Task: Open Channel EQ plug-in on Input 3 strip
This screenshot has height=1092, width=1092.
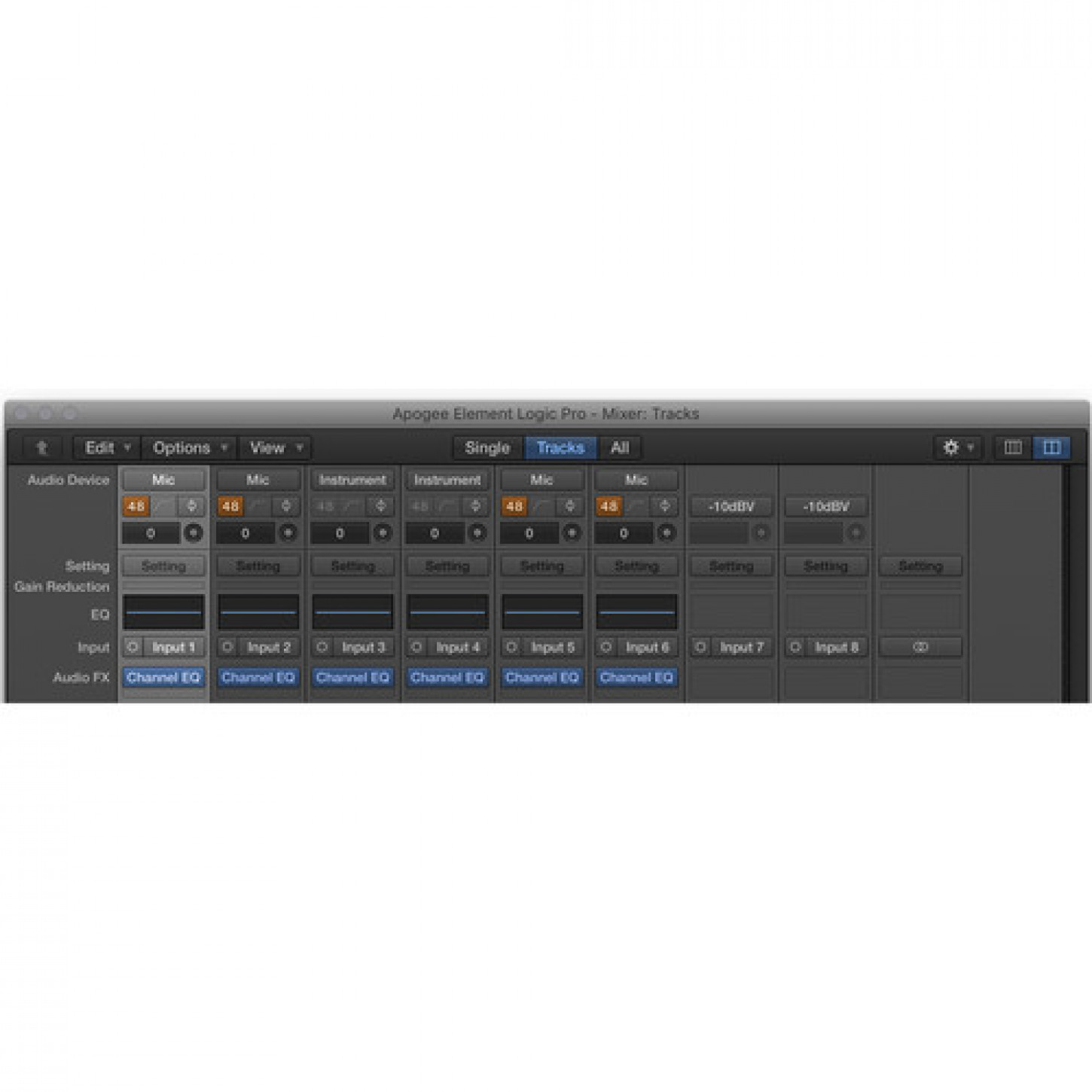Action: [352, 678]
